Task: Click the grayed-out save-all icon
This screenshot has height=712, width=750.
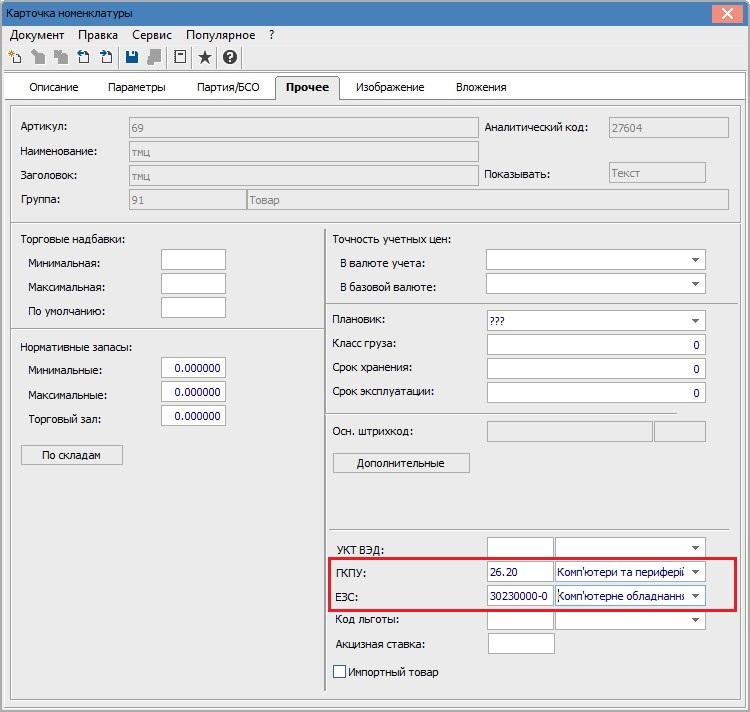Action: point(154,57)
